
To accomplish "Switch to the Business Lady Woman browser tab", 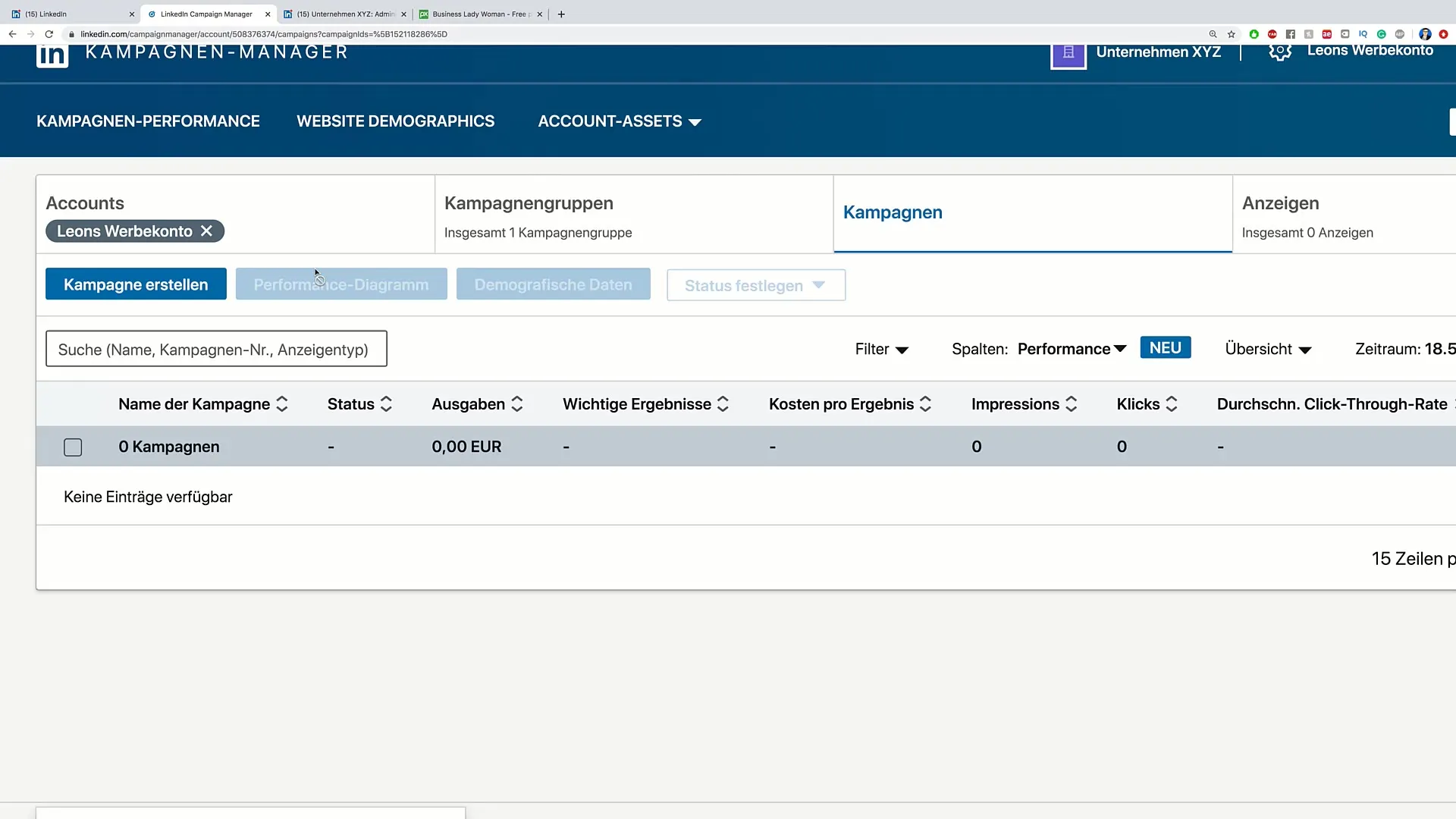I will click(x=481, y=14).
